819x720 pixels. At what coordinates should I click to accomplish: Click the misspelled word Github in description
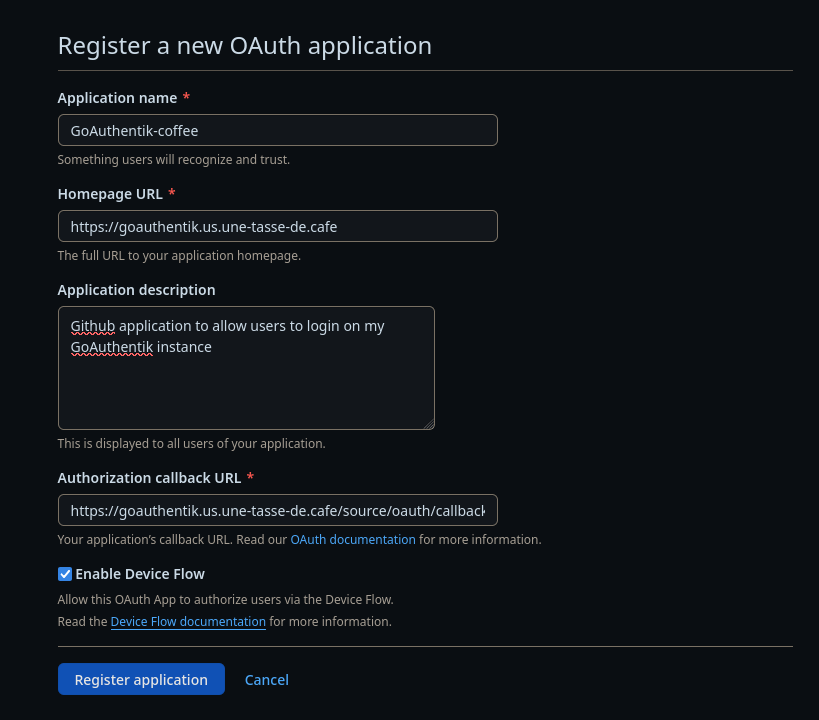click(92, 326)
